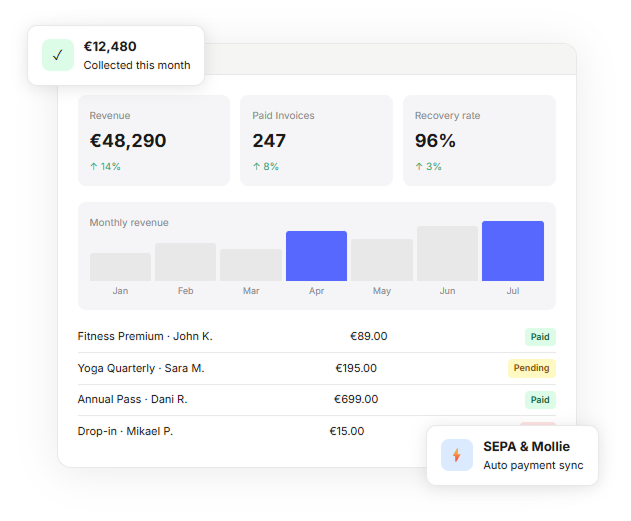
Task: Click the orange lightning bolt icon
Action: click(457, 455)
